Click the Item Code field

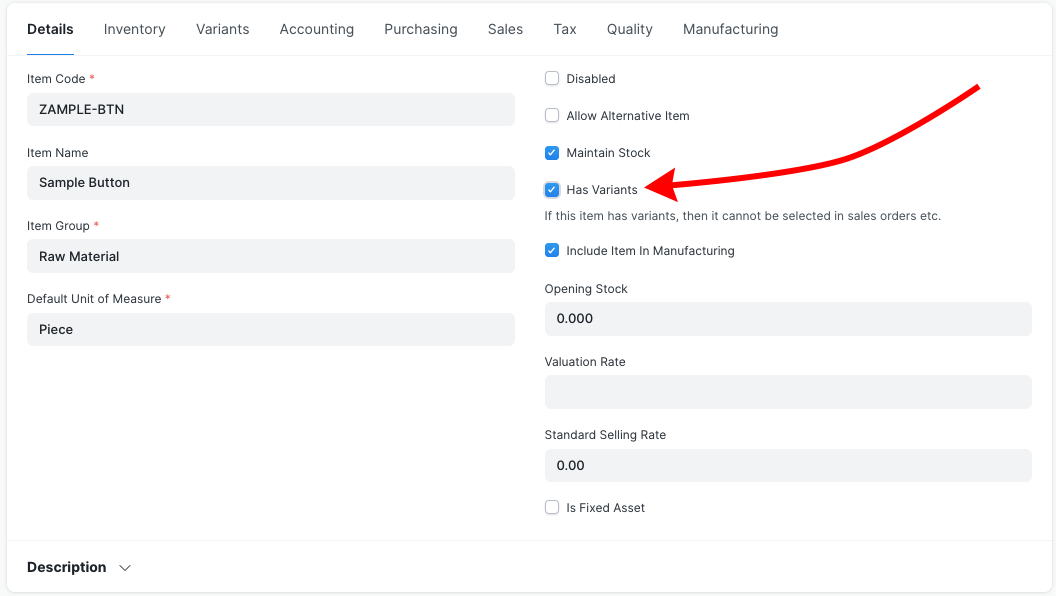click(271, 109)
